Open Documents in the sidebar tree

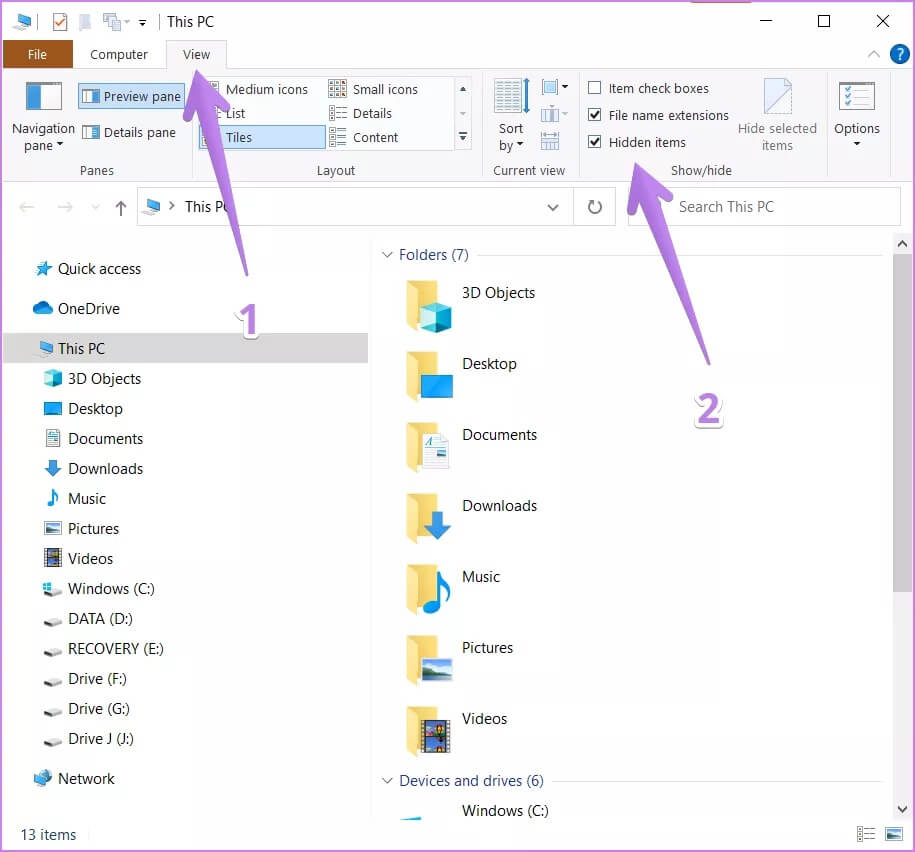[94, 439]
